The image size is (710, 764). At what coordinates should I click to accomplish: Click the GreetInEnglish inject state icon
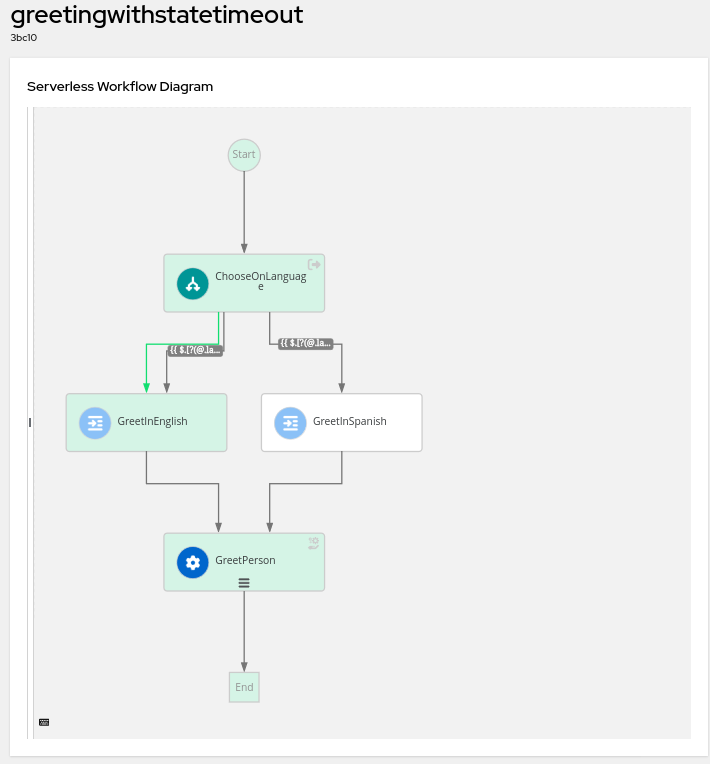click(95, 423)
